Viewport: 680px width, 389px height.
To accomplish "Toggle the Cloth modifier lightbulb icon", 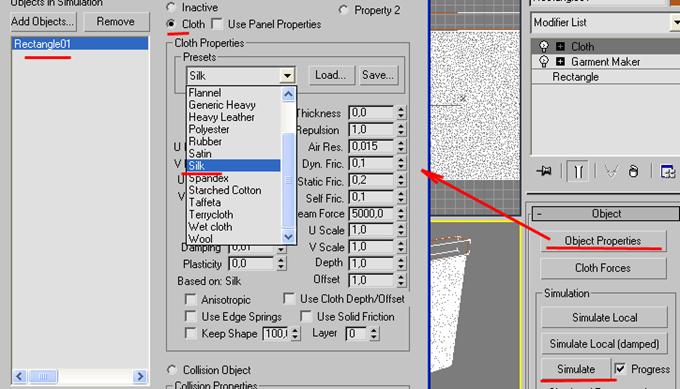I will tap(543, 46).
